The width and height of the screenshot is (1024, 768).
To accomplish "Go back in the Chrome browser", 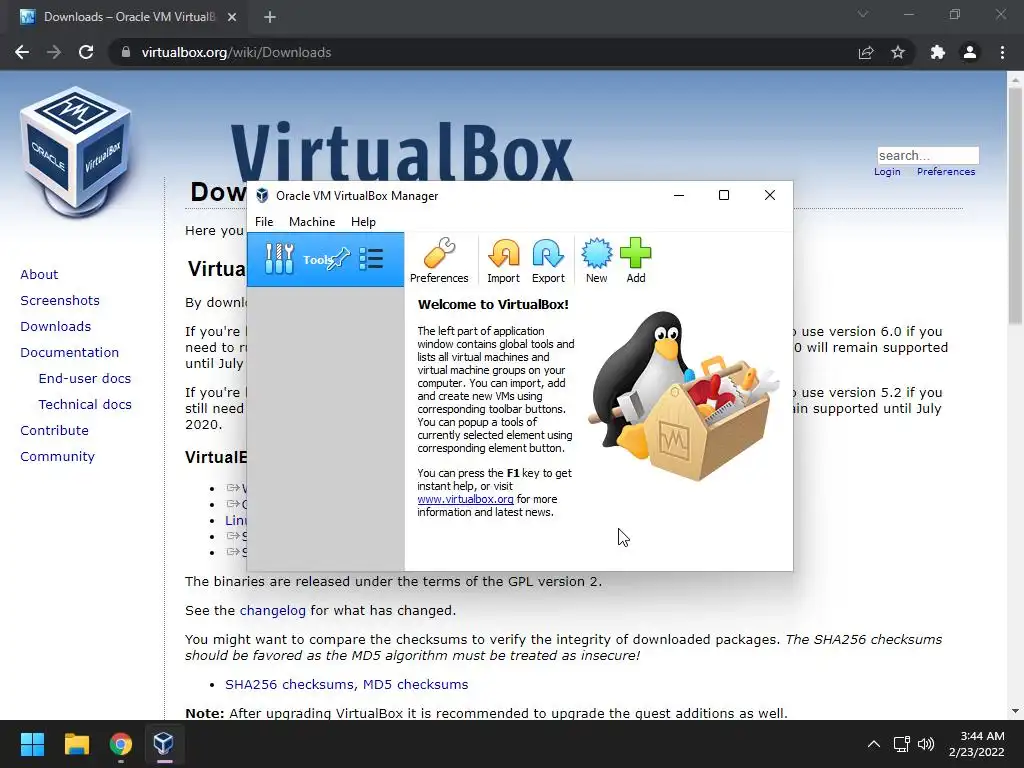I will [x=22, y=52].
